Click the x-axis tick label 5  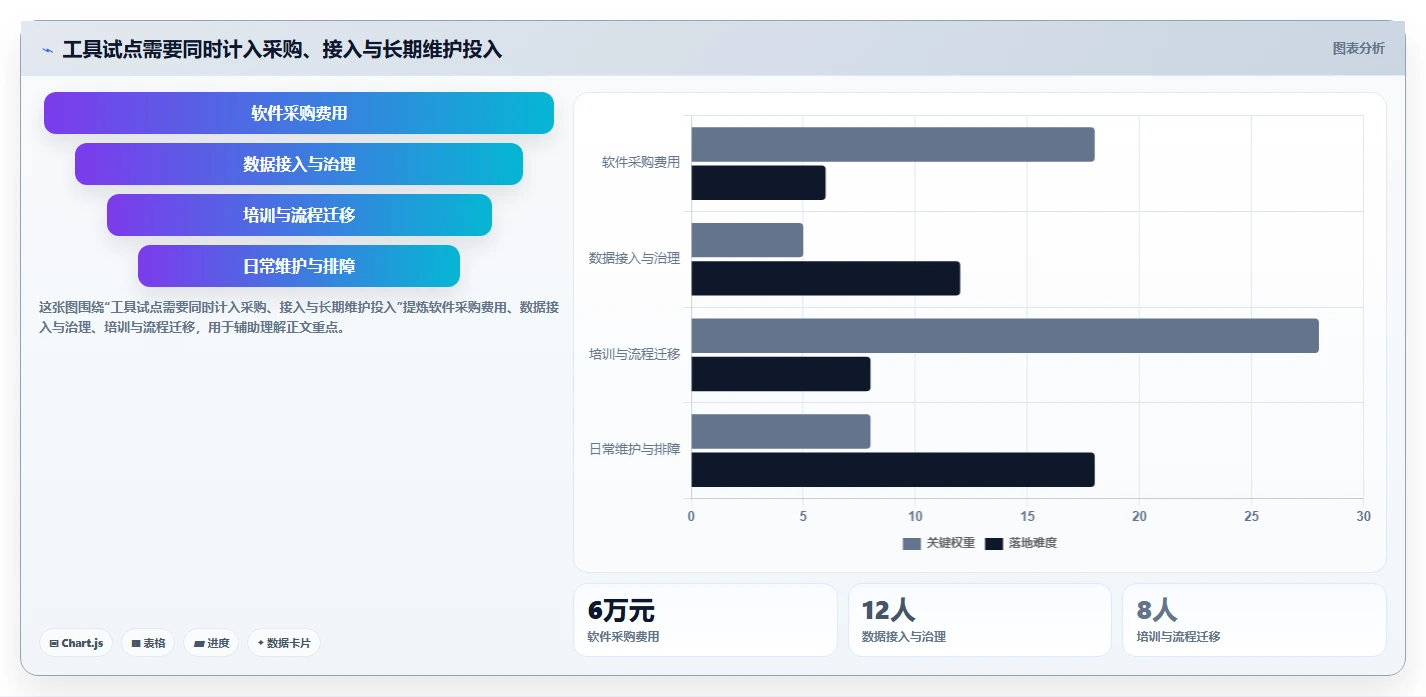(x=803, y=516)
